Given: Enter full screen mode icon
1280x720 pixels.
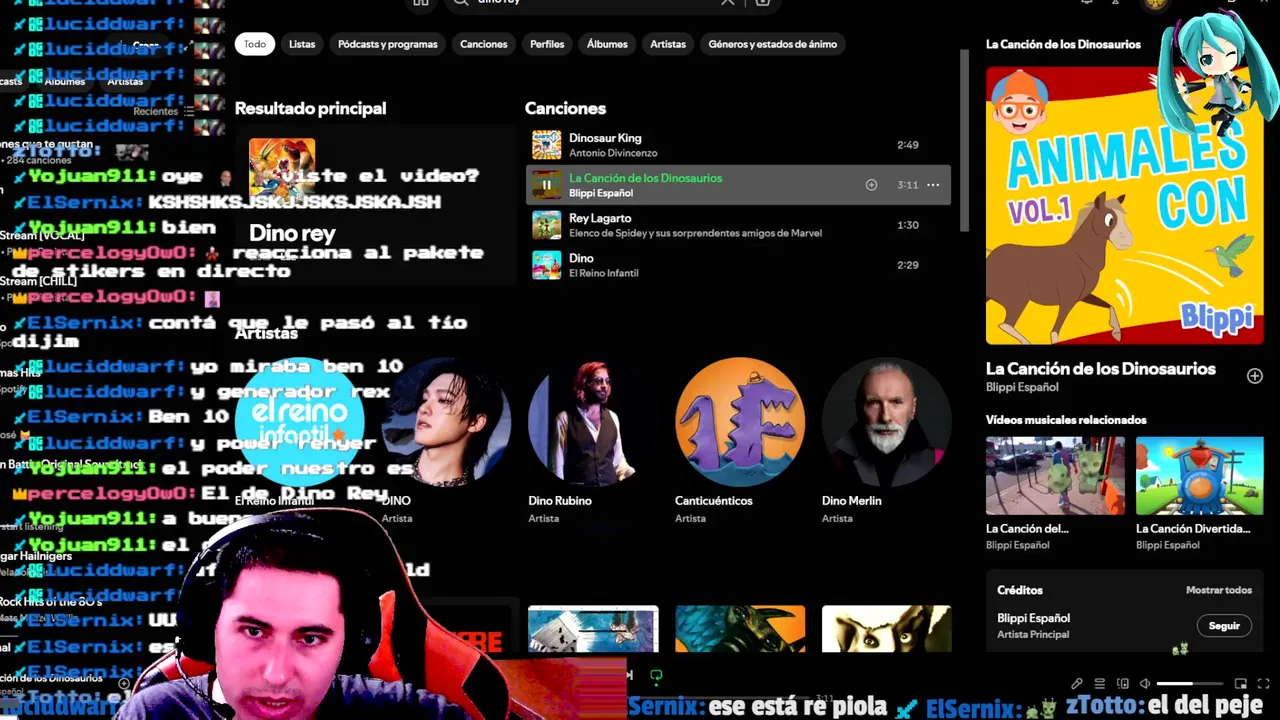Looking at the screenshot, I should point(1263,684).
